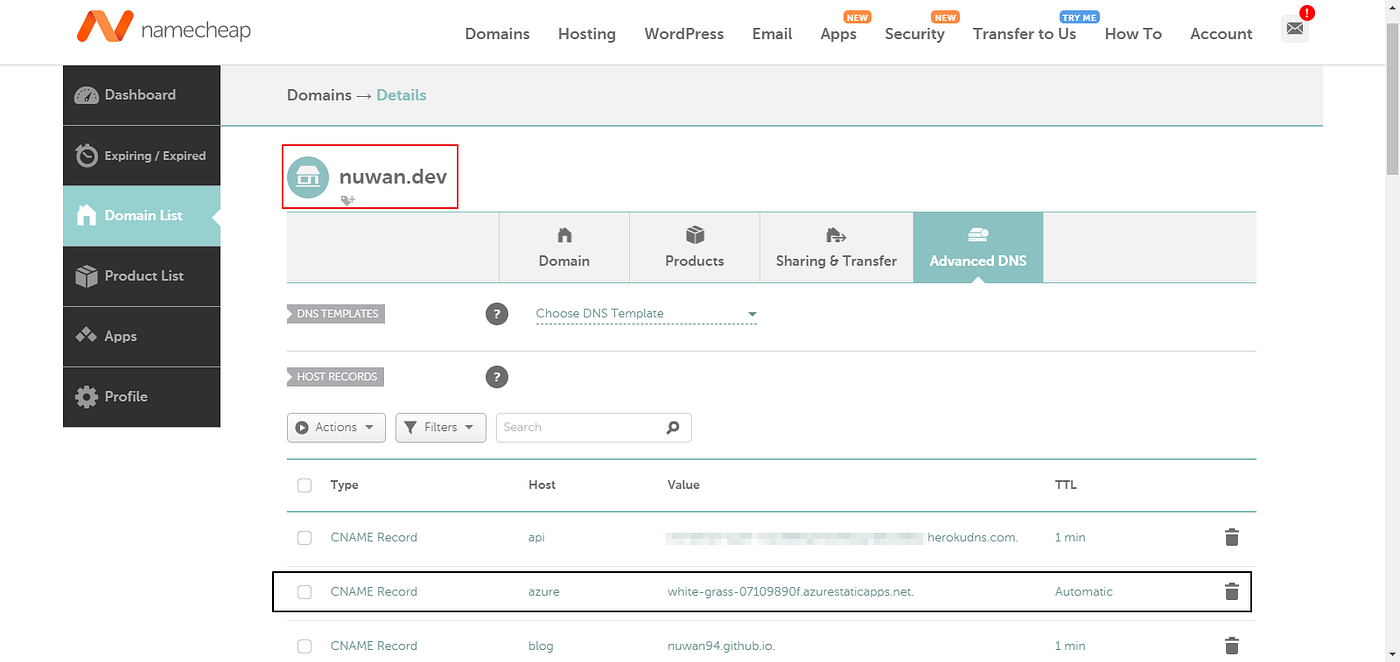Open the Choose DNS Template dropdown
Screen dimensions: 1400x662
click(646, 314)
